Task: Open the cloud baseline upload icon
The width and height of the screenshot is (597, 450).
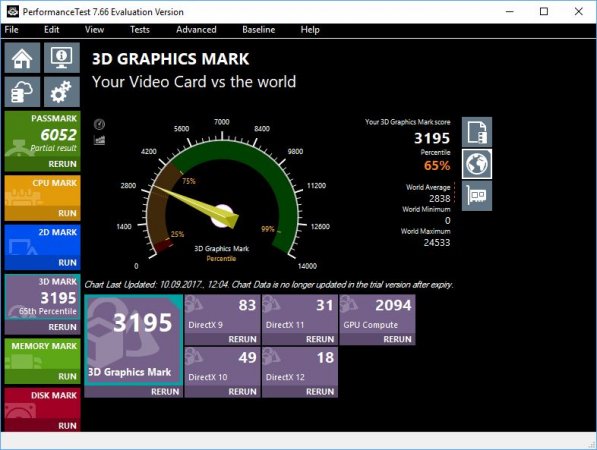Action: pos(22,92)
